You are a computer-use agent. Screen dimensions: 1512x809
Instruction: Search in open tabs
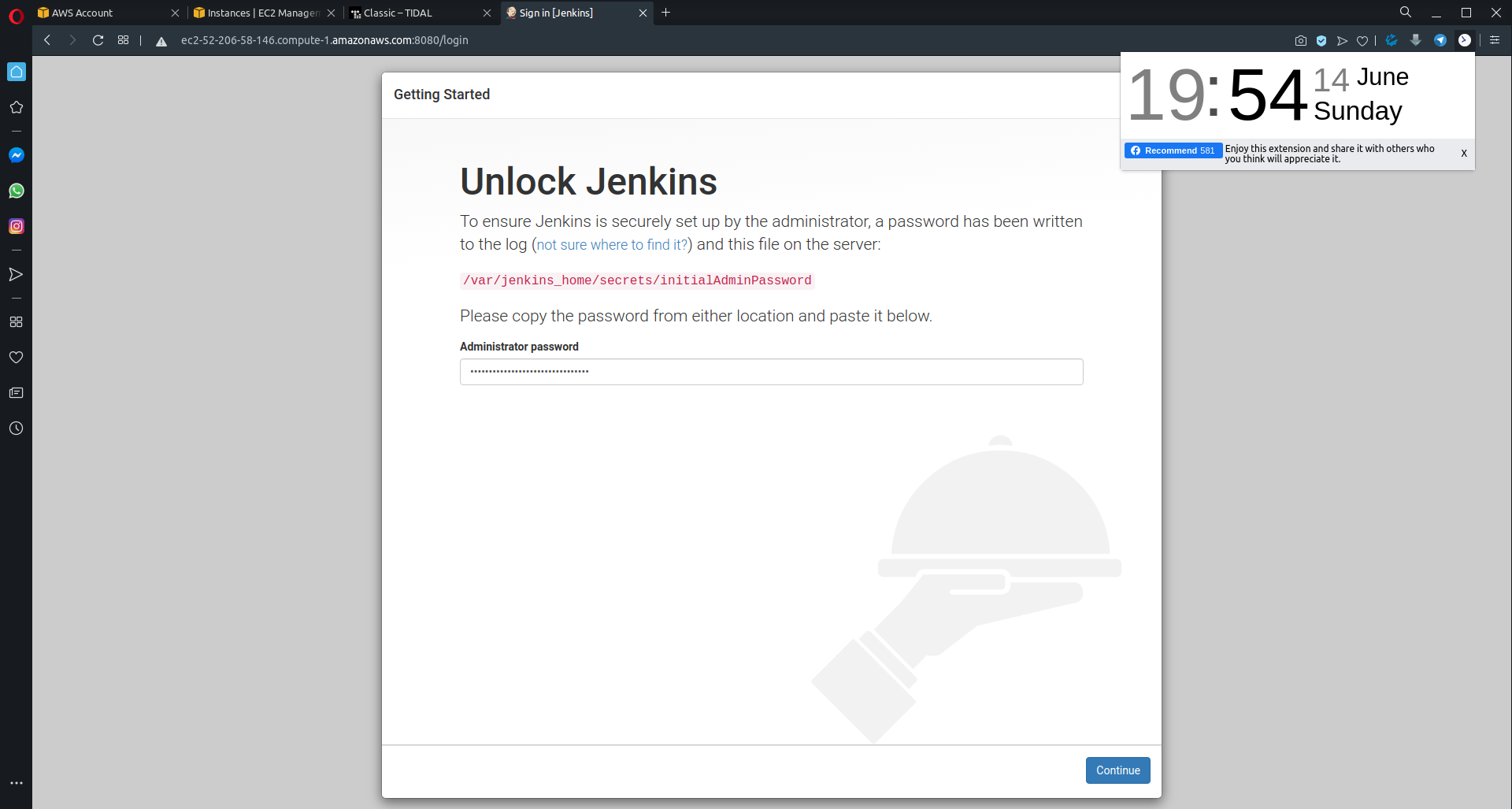1406,13
